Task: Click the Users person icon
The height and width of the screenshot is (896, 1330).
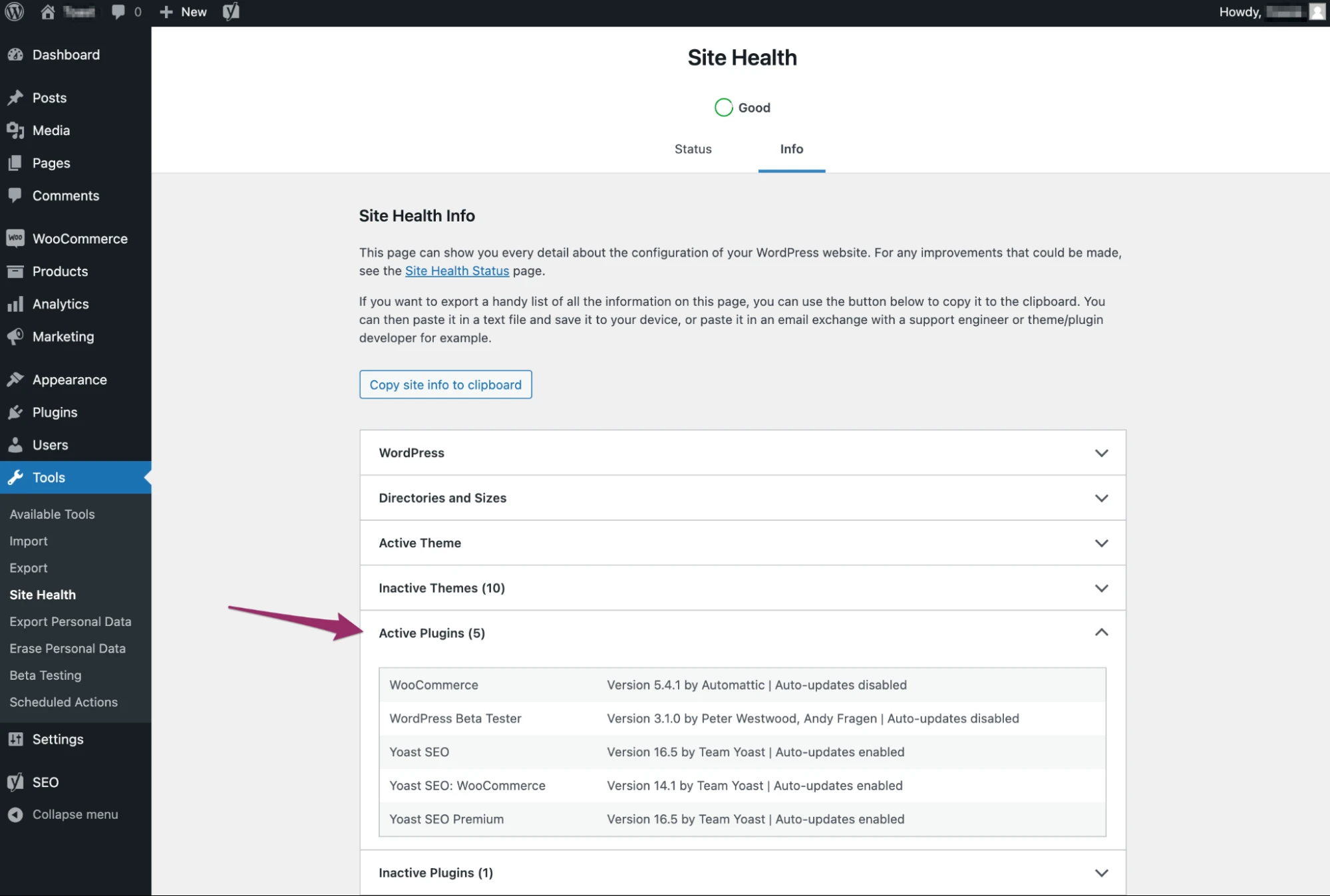Action: click(15, 445)
